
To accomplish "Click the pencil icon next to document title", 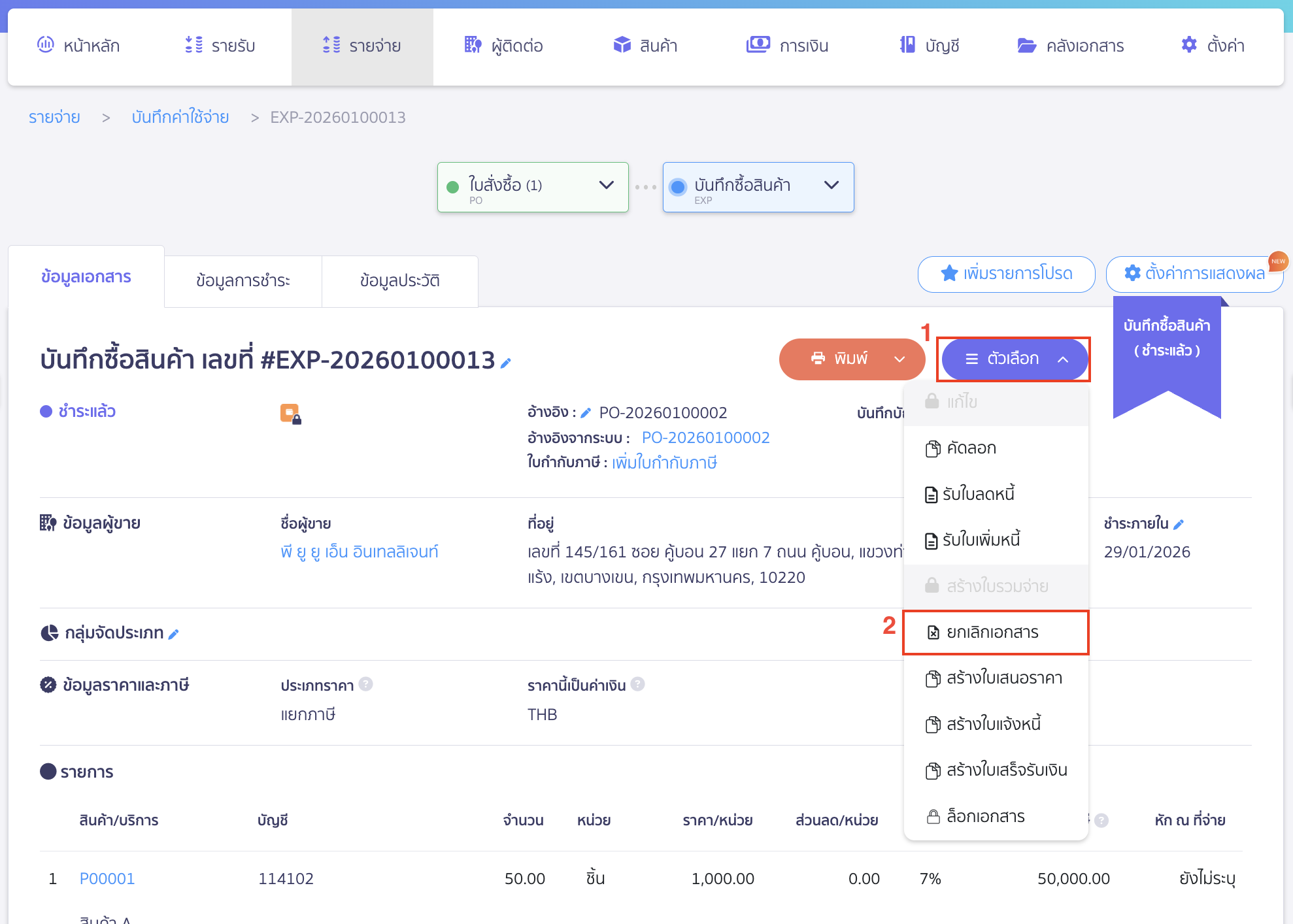I will 505,363.
